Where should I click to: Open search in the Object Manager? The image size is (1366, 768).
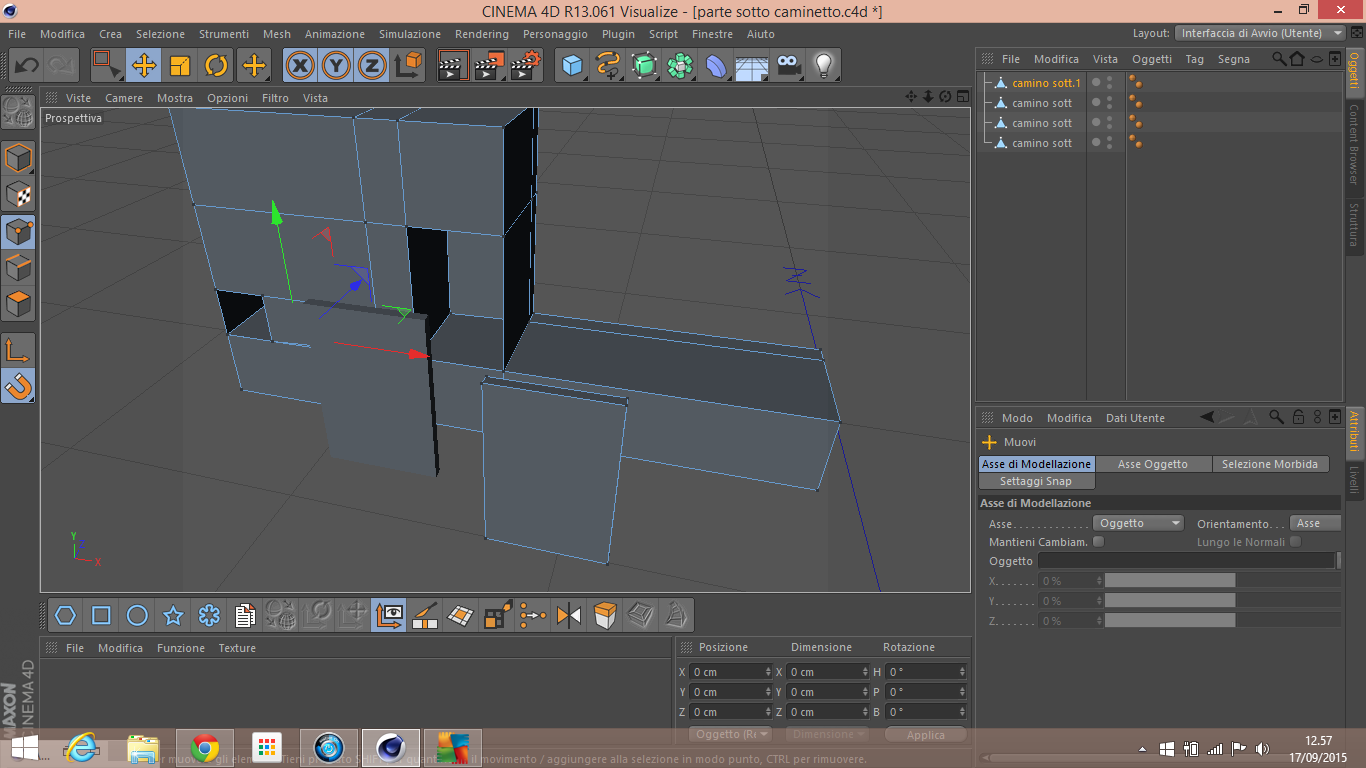click(x=1279, y=59)
